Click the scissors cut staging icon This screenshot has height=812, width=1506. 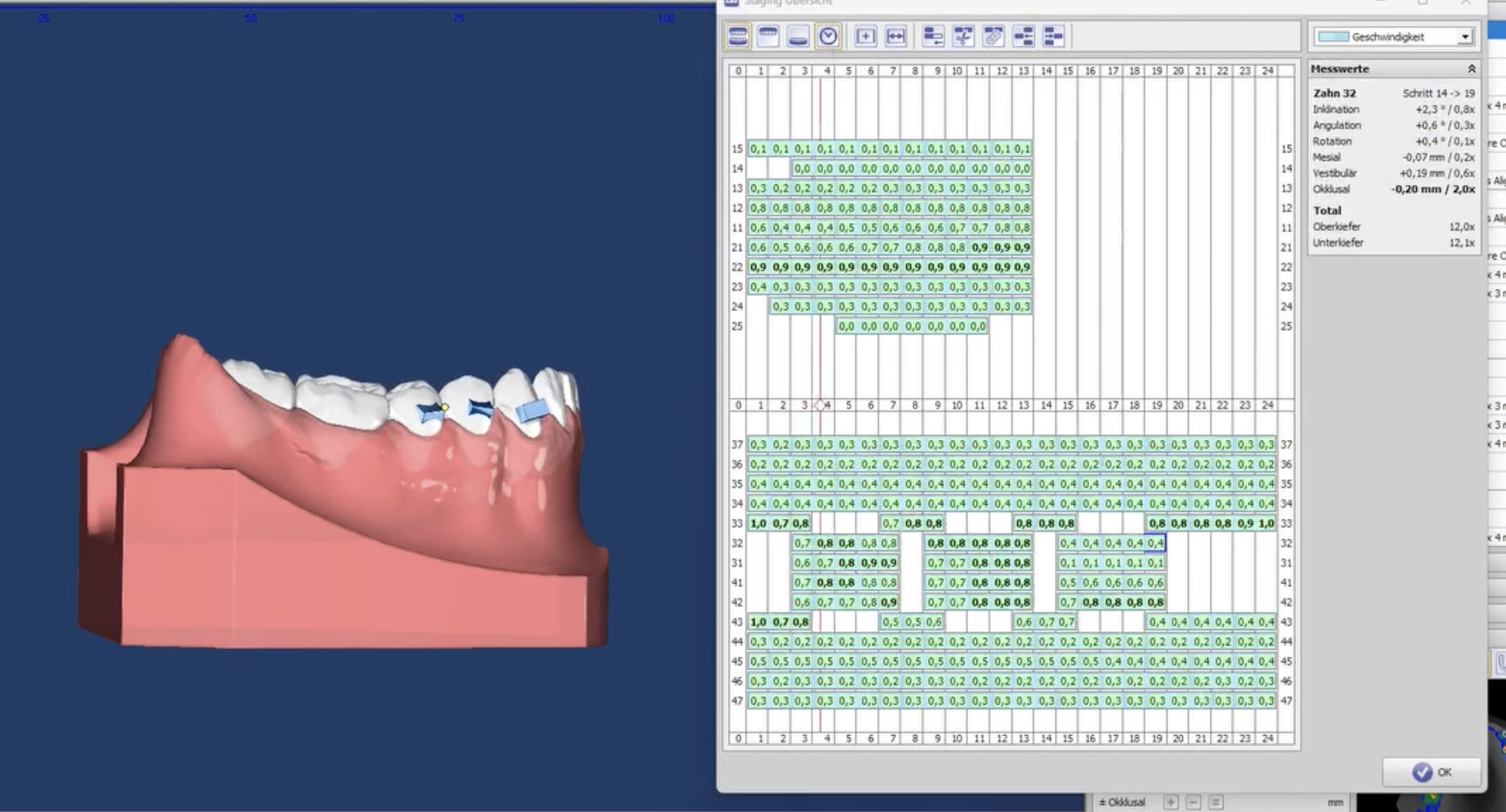(963, 36)
